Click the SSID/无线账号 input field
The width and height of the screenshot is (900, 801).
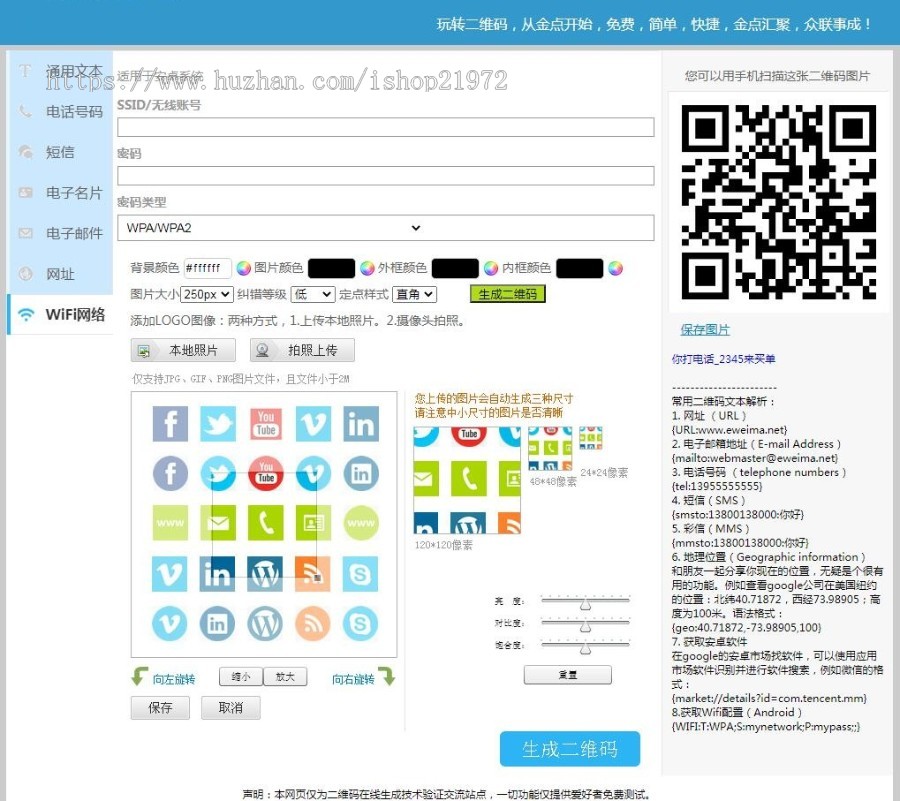pos(386,127)
